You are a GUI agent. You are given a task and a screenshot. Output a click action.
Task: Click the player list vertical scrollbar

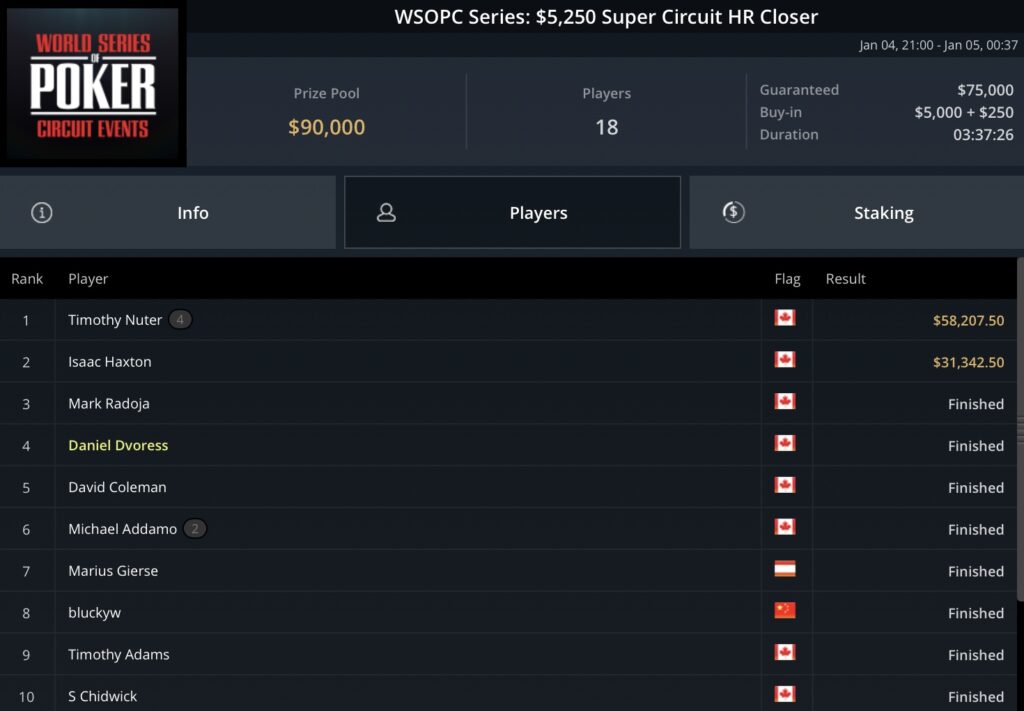point(1019,430)
